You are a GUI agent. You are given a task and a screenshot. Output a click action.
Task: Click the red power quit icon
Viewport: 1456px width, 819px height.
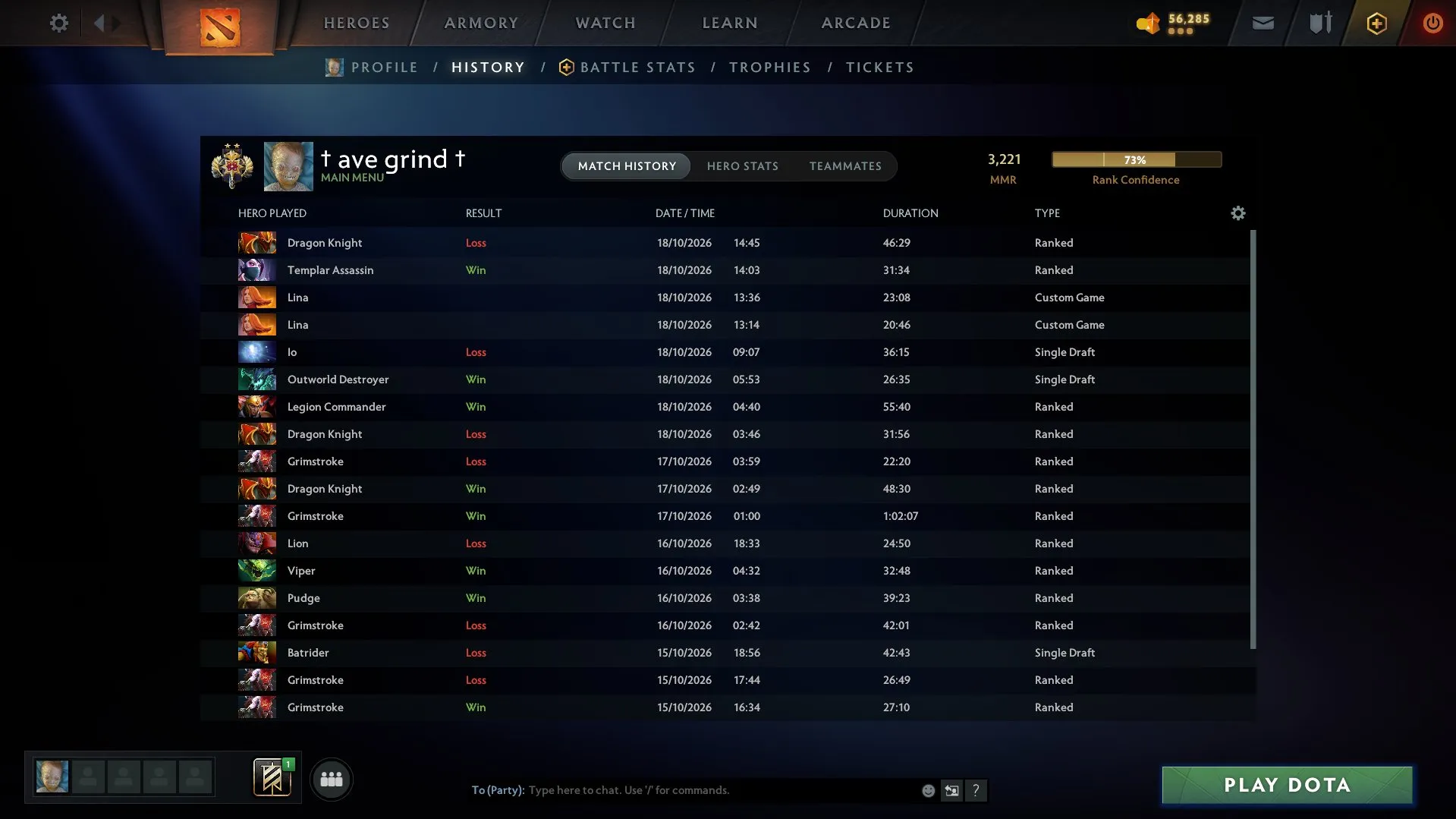pos(1432,23)
